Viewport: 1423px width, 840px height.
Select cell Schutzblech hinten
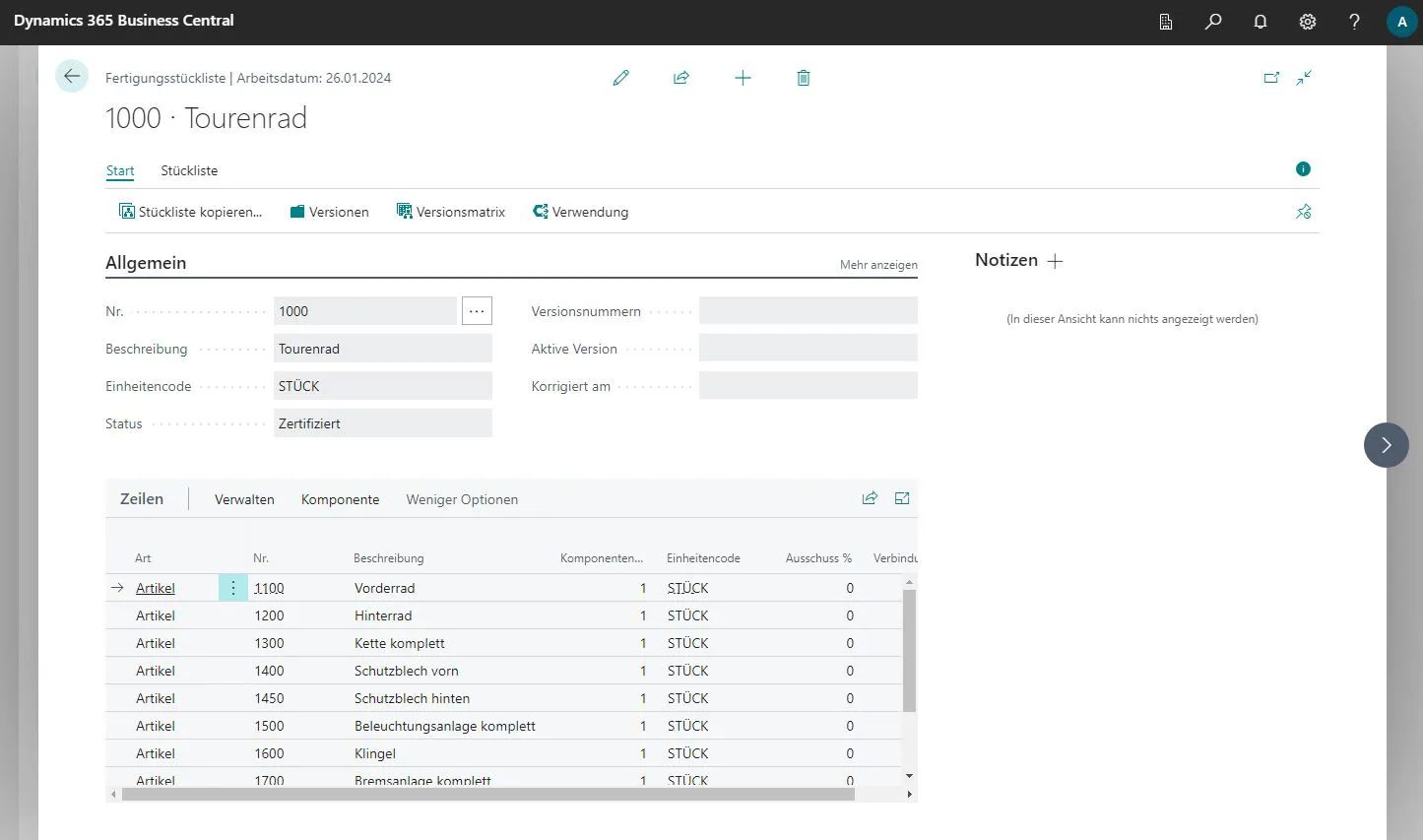412,698
